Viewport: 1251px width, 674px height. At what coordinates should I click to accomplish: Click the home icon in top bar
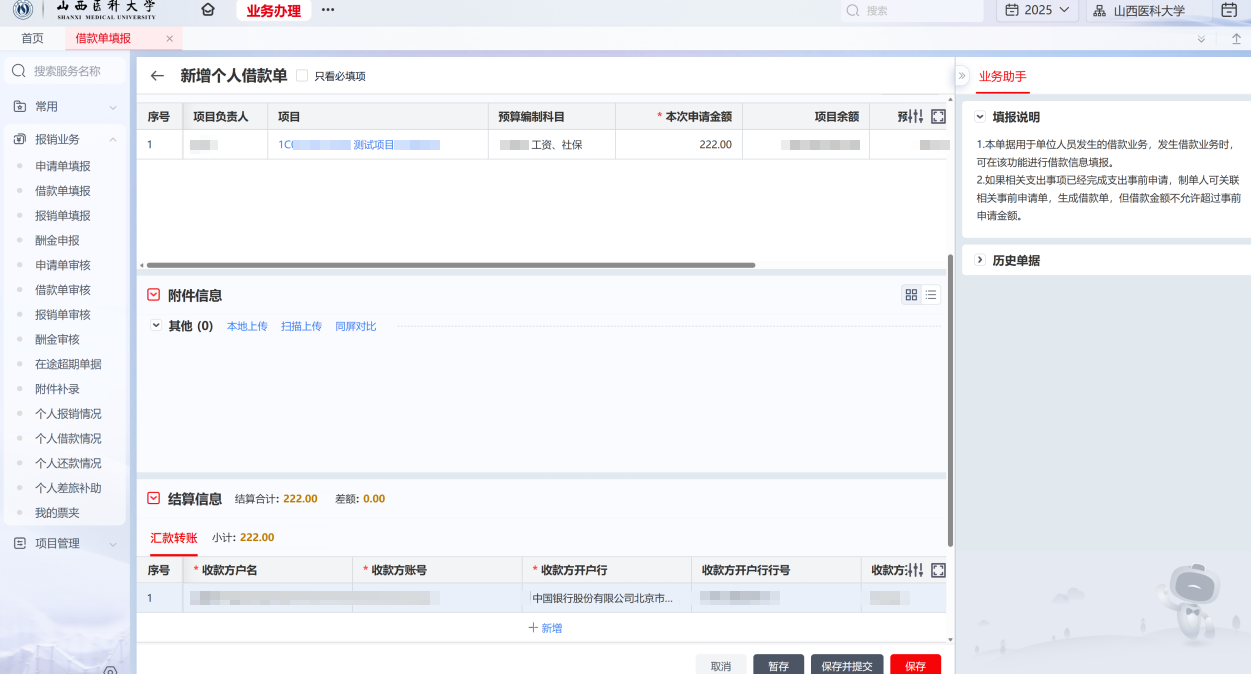click(x=208, y=10)
